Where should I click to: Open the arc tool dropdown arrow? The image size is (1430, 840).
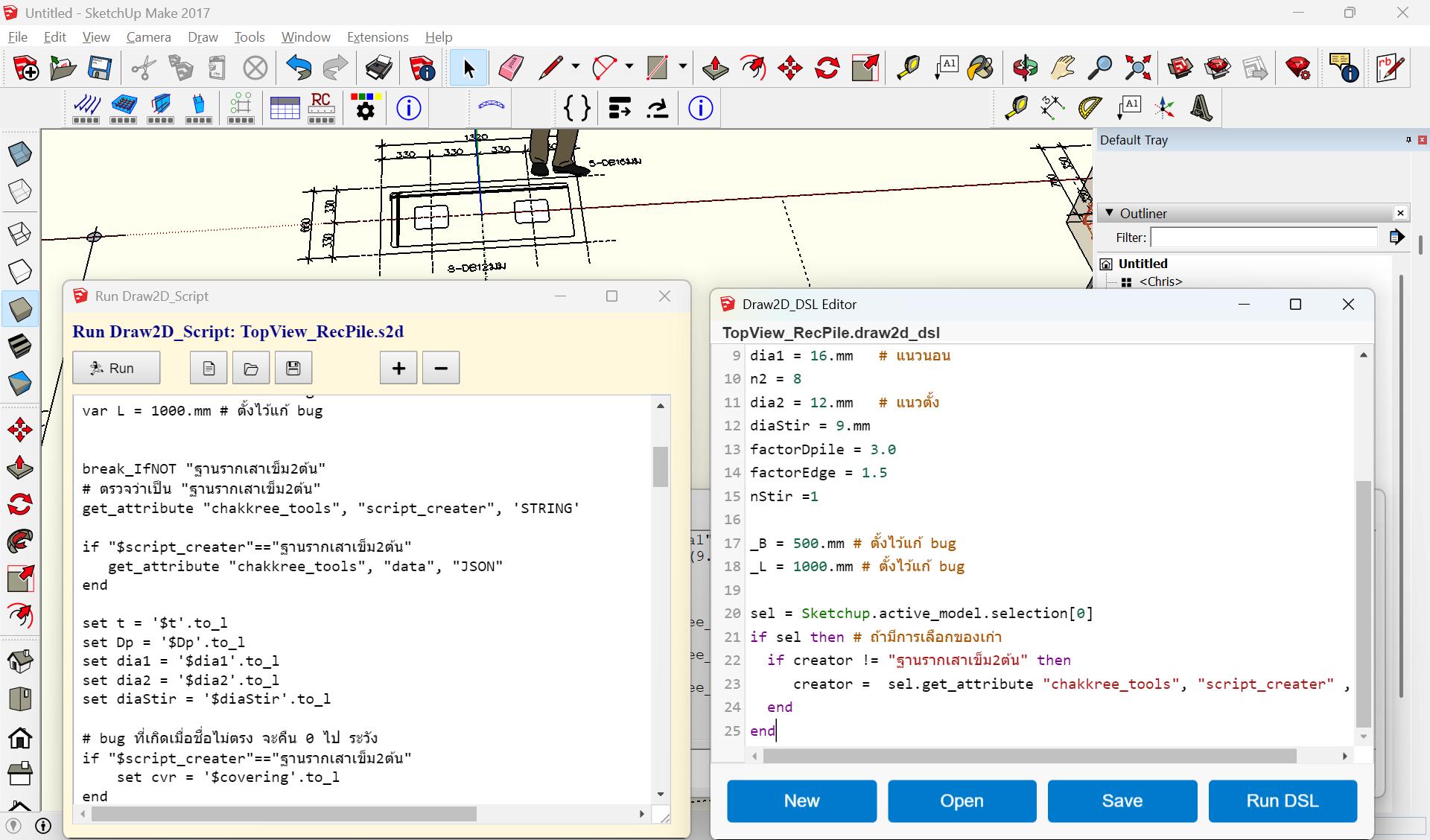point(629,67)
